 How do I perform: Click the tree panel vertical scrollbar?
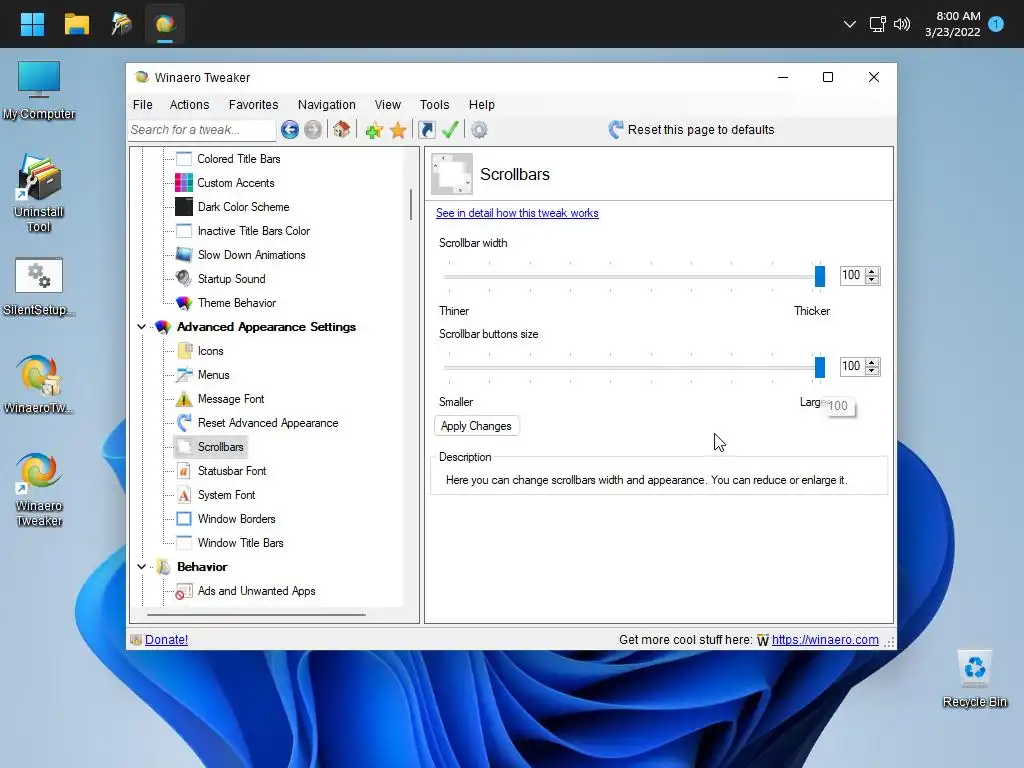pos(411,204)
